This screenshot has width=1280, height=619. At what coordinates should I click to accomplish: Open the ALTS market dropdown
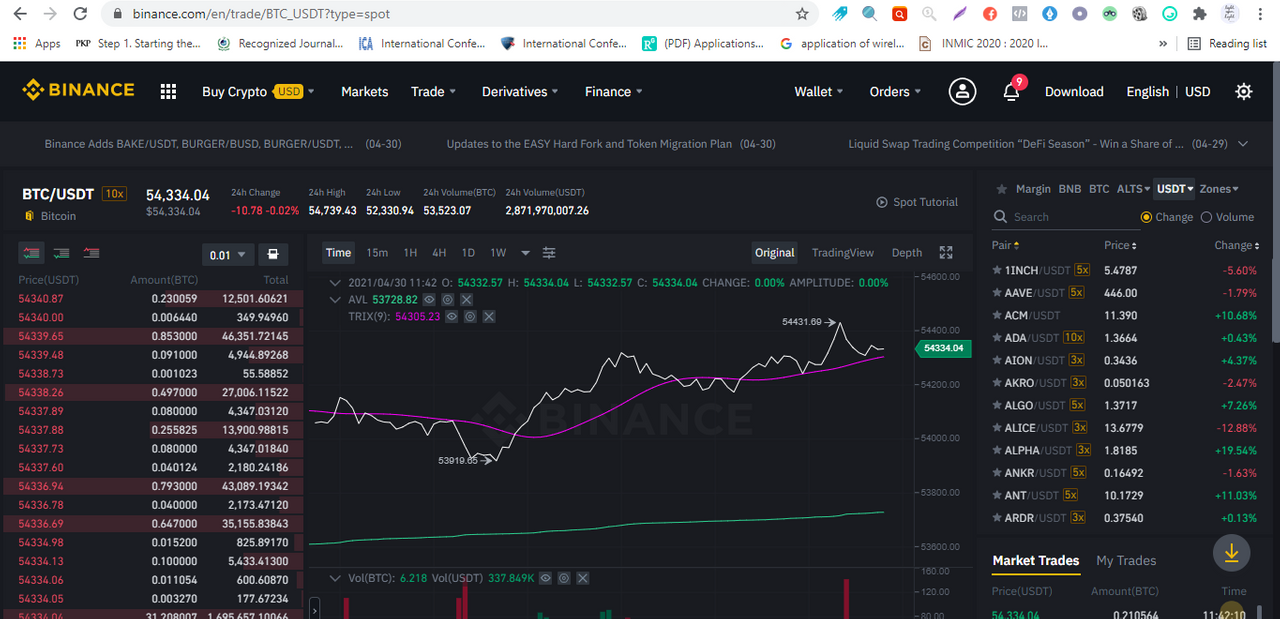1132,189
